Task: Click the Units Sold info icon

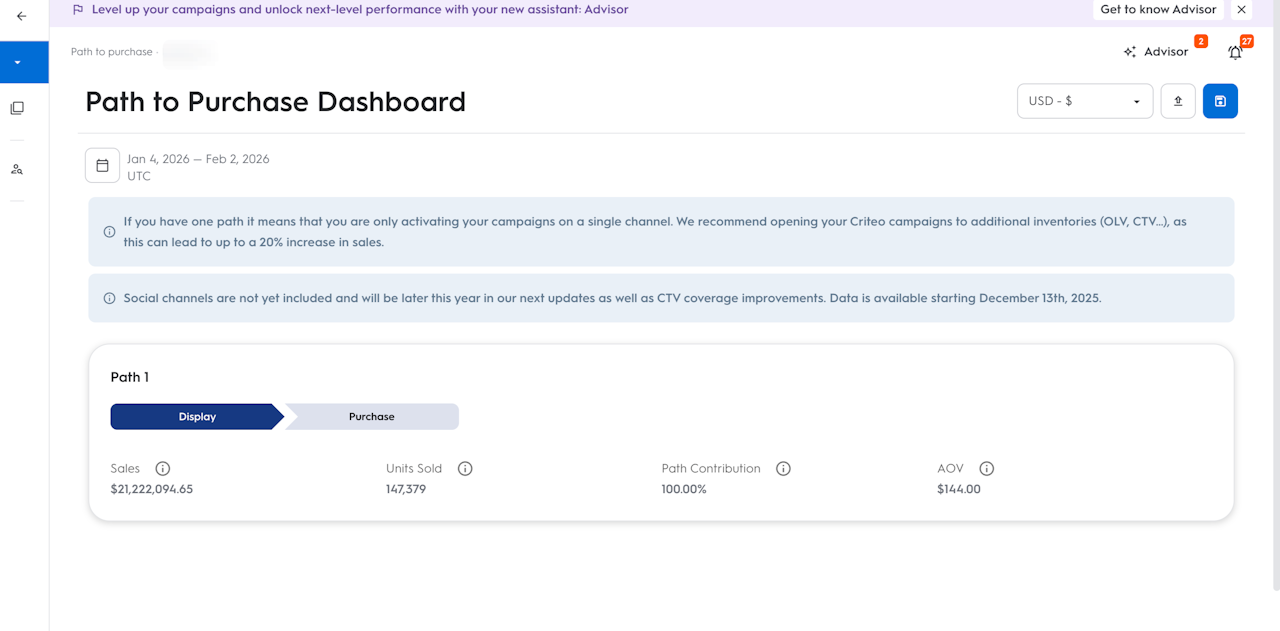Action: 465,468
